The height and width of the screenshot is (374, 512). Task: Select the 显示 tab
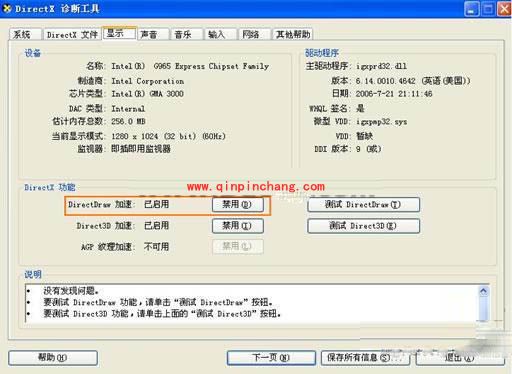pos(119,33)
